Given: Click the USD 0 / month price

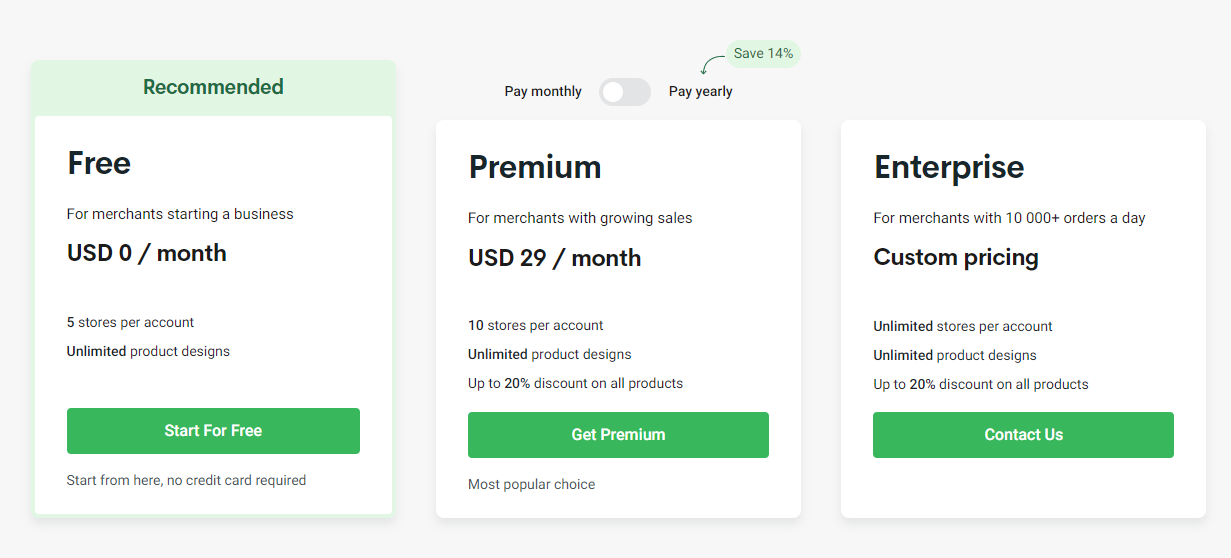Looking at the screenshot, I should (147, 254).
